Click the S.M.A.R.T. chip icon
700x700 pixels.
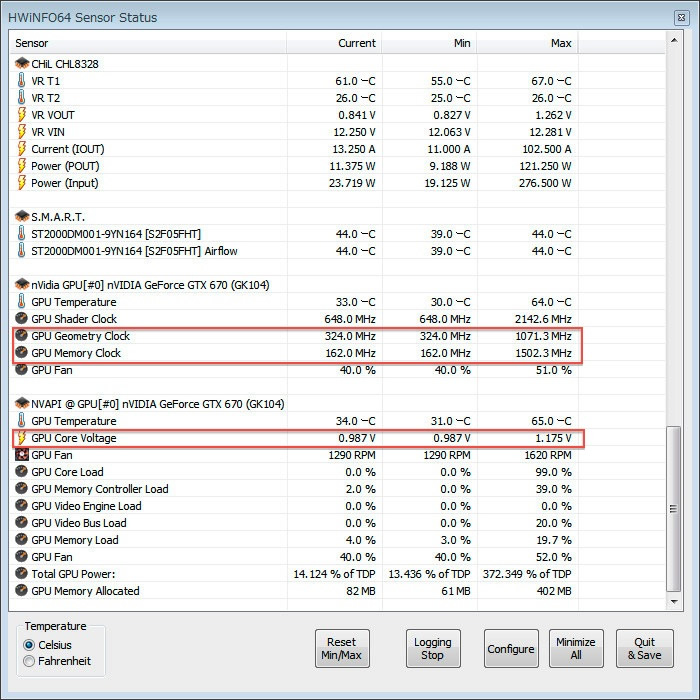[21, 217]
